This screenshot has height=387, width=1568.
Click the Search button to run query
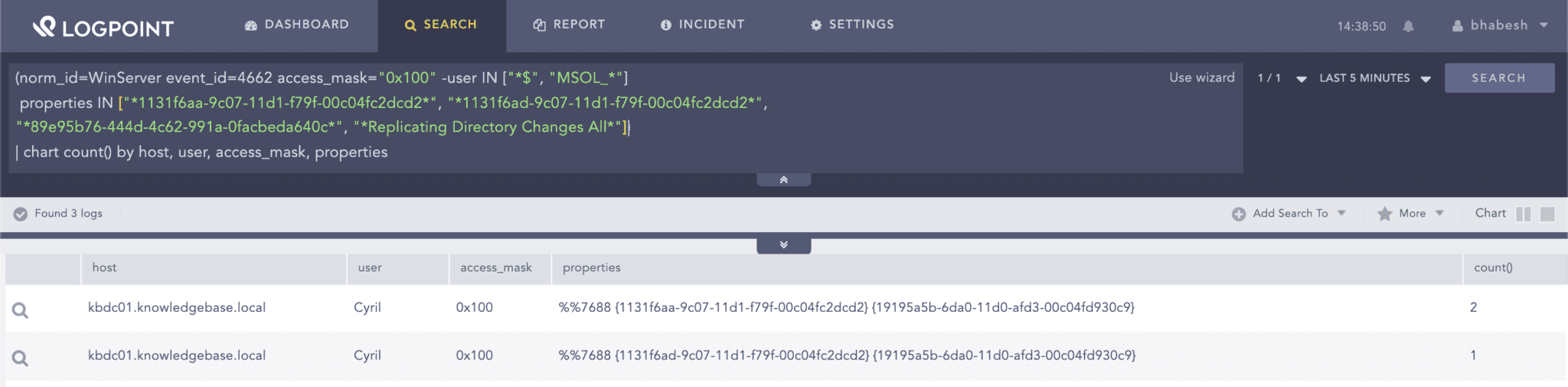point(1498,78)
